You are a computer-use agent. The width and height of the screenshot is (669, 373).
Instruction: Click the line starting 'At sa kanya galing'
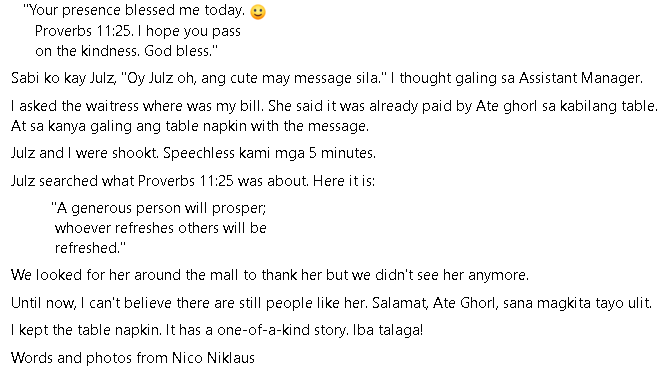[190, 126]
